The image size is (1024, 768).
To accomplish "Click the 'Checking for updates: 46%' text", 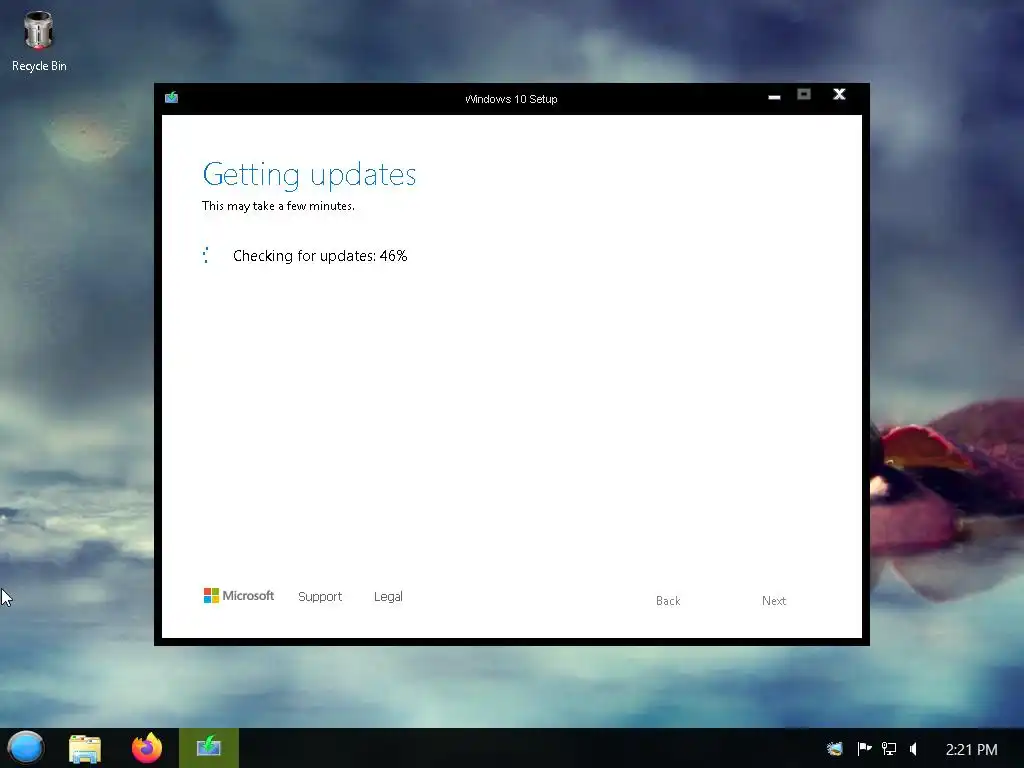I will 320,256.
